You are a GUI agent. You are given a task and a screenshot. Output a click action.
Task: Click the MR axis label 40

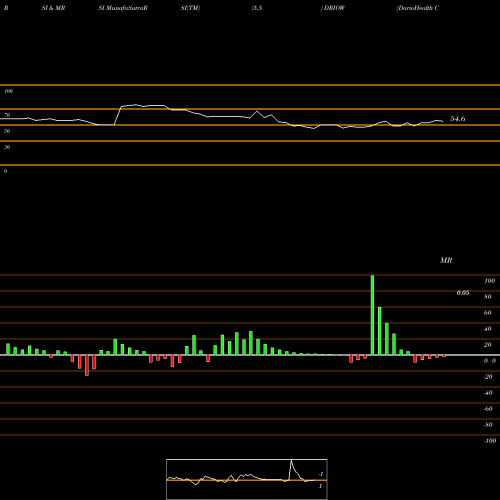488,329
